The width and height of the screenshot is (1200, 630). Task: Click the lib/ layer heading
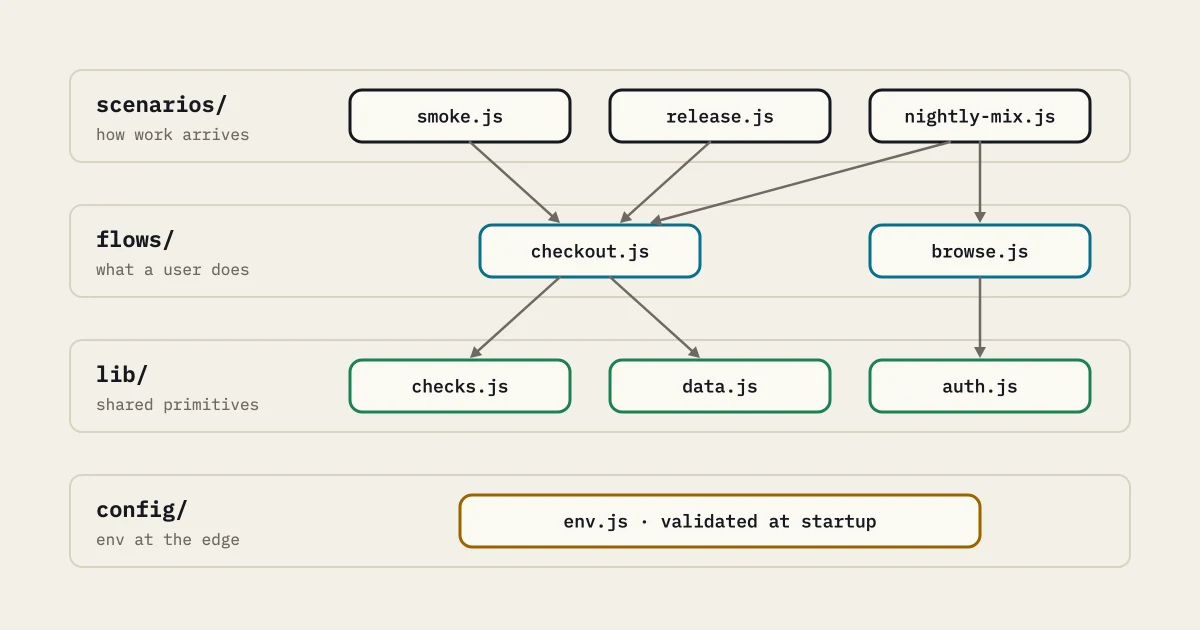tap(122, 374)
